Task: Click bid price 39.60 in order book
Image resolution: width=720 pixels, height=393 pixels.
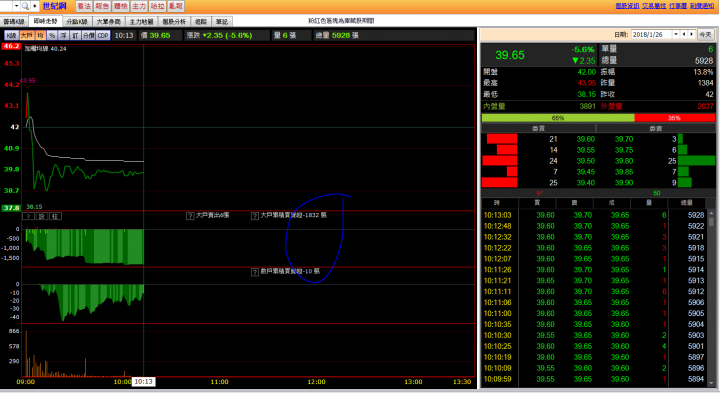Action: 585,139
